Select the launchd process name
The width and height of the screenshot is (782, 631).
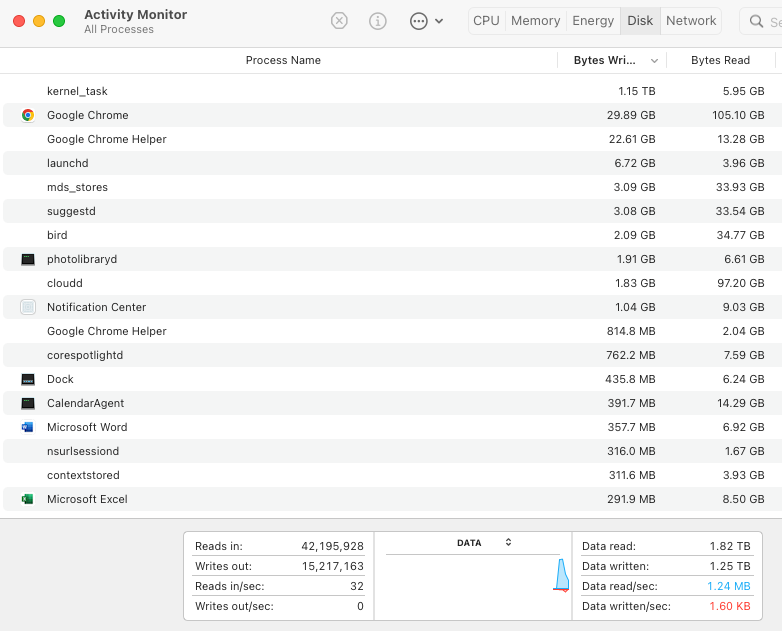[x=68, y=163]
